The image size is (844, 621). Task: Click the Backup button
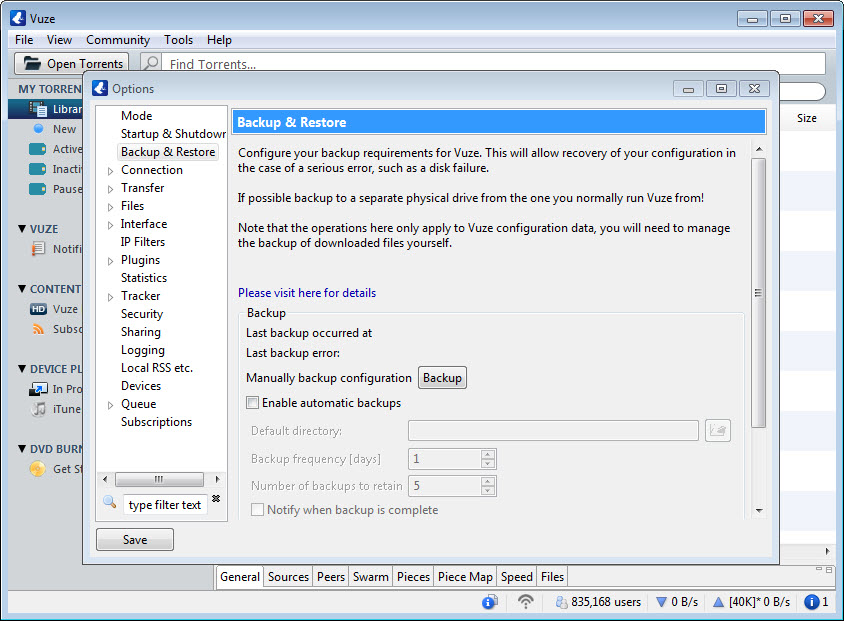coord(442,378)
